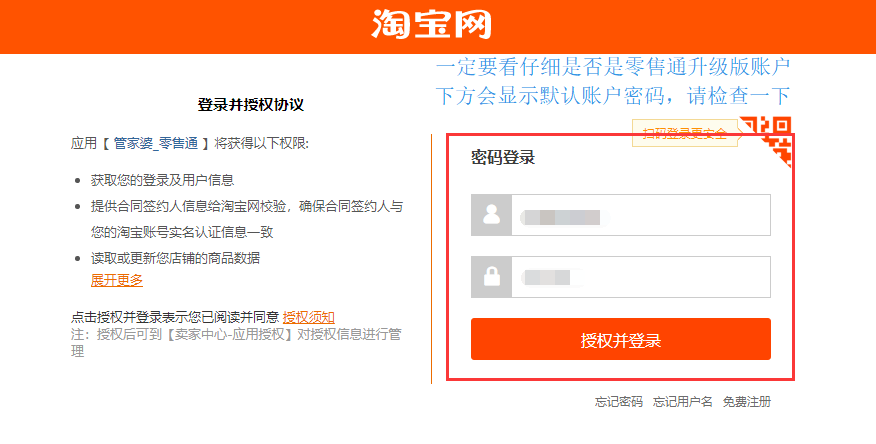Click the 淘宝网 logo in the header
Image resolution: width=876 pixels, height=444 pixels.
point(431,24)
